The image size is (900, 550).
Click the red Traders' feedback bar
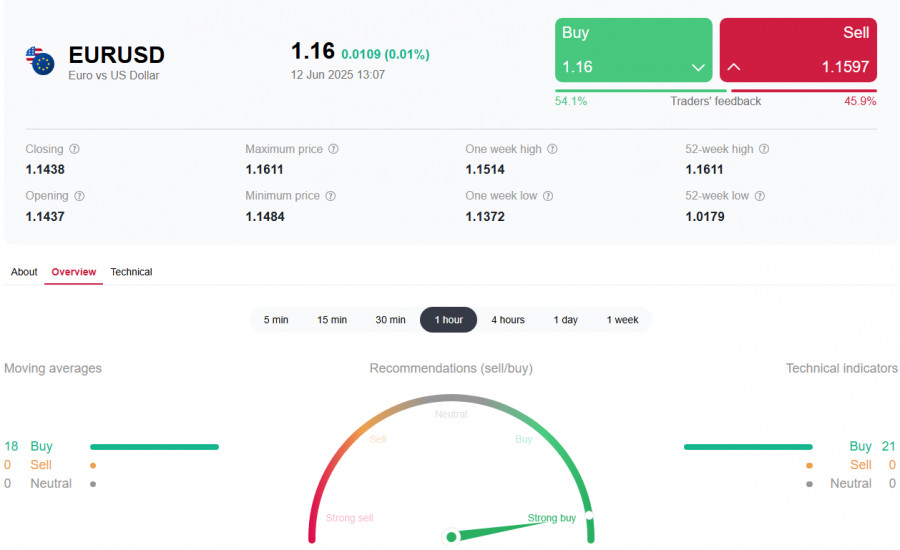tap(804, 90)
